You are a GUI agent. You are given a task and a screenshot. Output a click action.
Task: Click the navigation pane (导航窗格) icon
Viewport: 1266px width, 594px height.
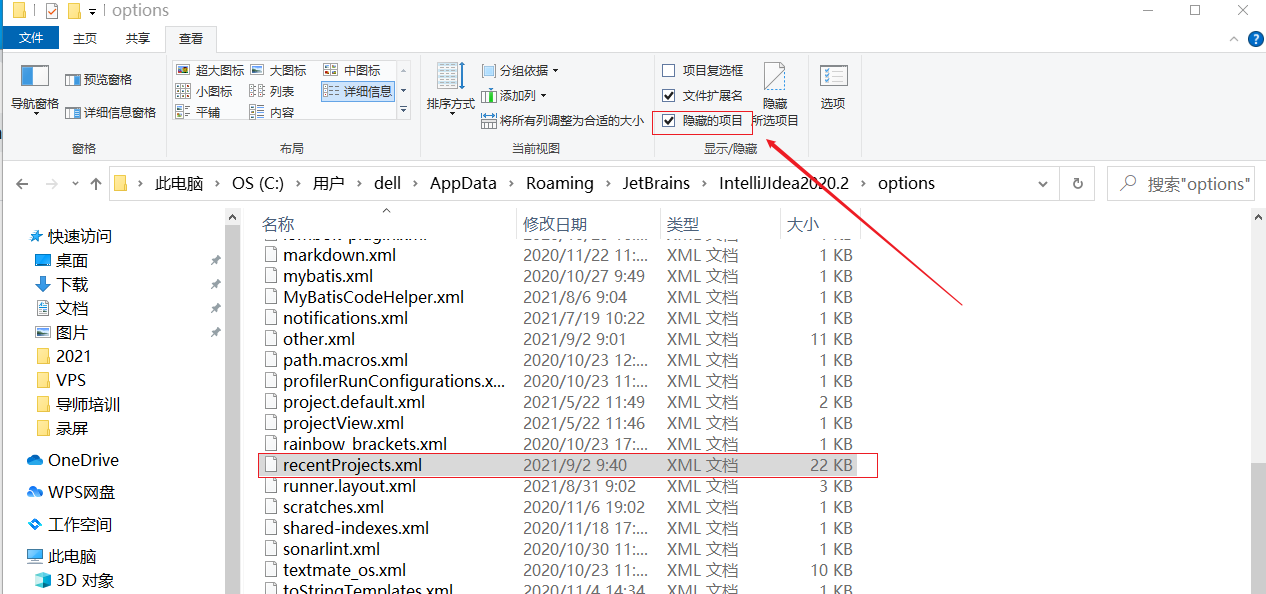[35, 78]
